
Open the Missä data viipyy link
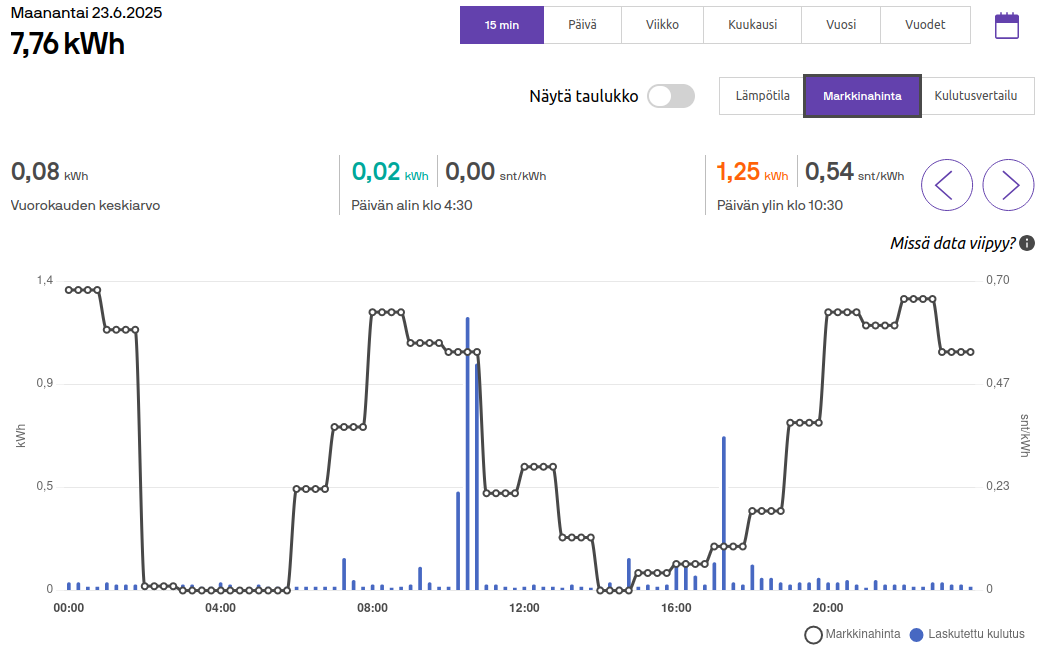click(x=953, y=243)
